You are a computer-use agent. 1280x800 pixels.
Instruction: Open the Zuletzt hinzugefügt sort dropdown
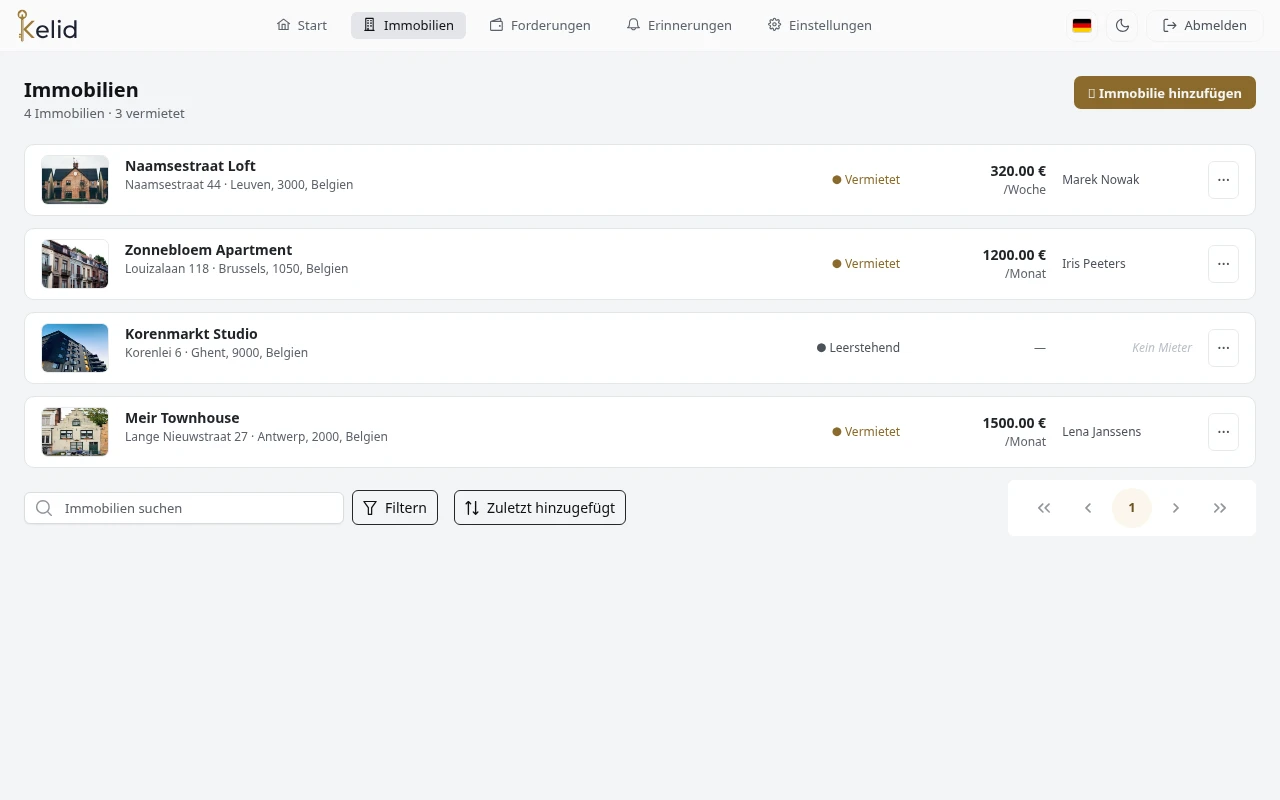point(540,508)
